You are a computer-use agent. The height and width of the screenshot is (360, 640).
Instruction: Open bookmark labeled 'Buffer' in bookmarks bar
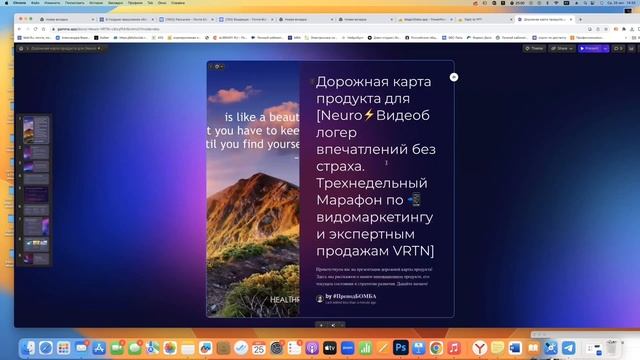[x=102, y=38]
